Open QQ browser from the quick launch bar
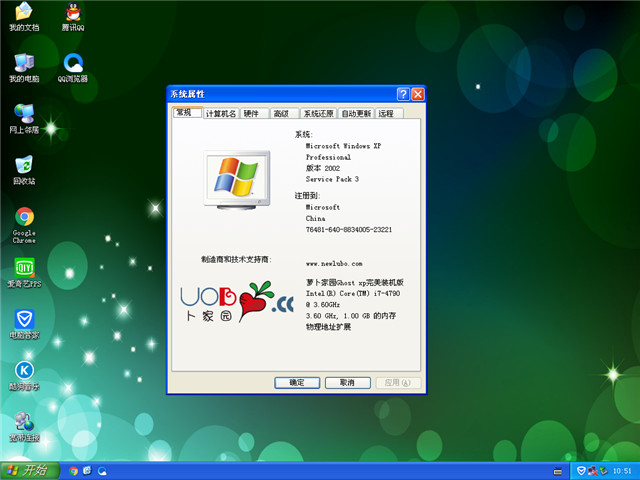 (x=102, y=471)
